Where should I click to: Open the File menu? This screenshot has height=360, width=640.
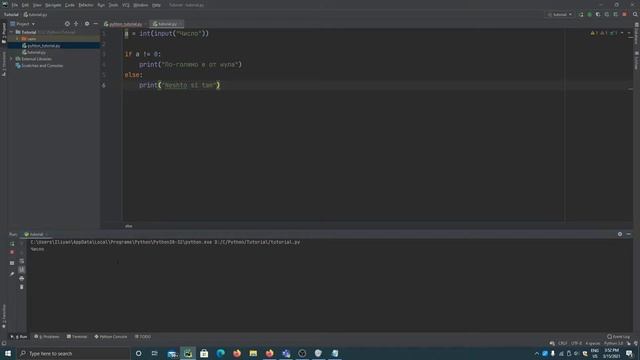(x=15, y=5)
